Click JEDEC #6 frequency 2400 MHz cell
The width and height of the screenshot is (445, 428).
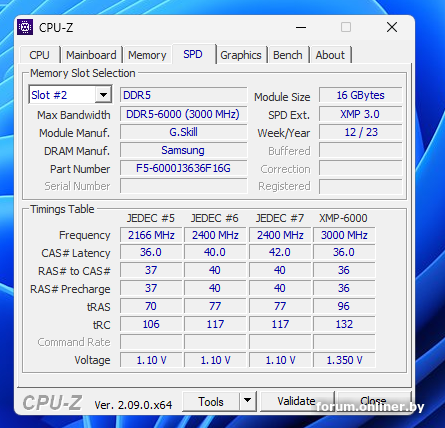[x=215, y=235]
